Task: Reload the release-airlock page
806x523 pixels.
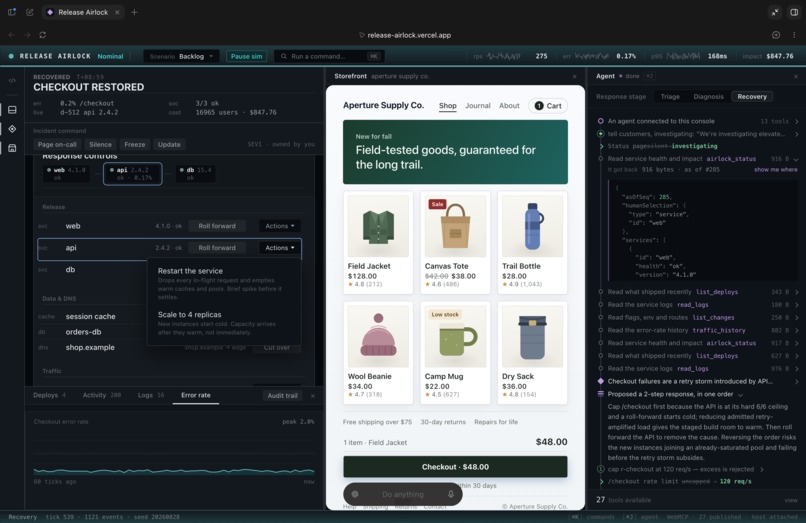Action: [43, 35]
